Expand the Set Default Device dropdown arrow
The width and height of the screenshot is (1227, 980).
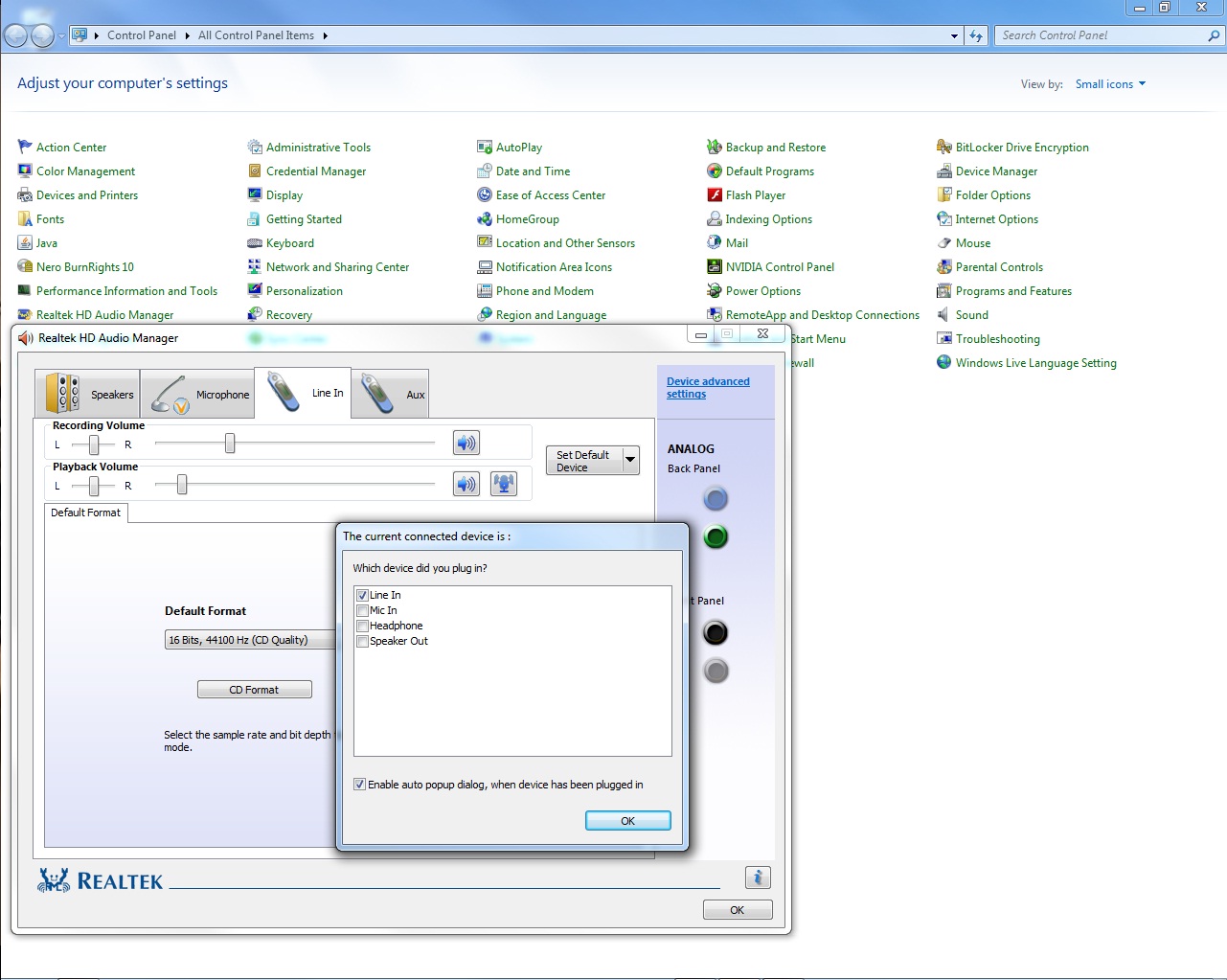[630, 460]
